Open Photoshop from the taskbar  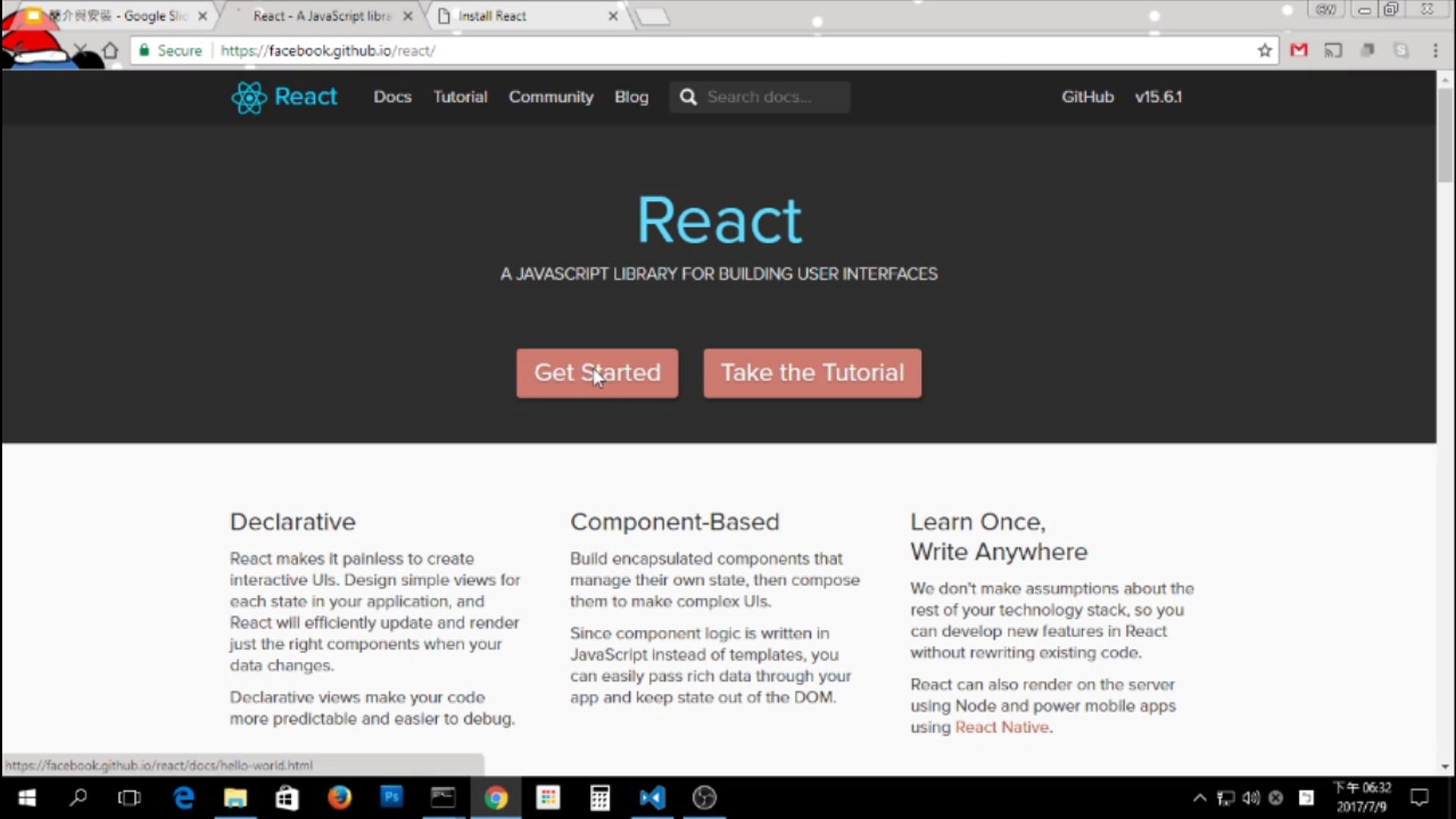pyautogui.click(x=391, y=798)
